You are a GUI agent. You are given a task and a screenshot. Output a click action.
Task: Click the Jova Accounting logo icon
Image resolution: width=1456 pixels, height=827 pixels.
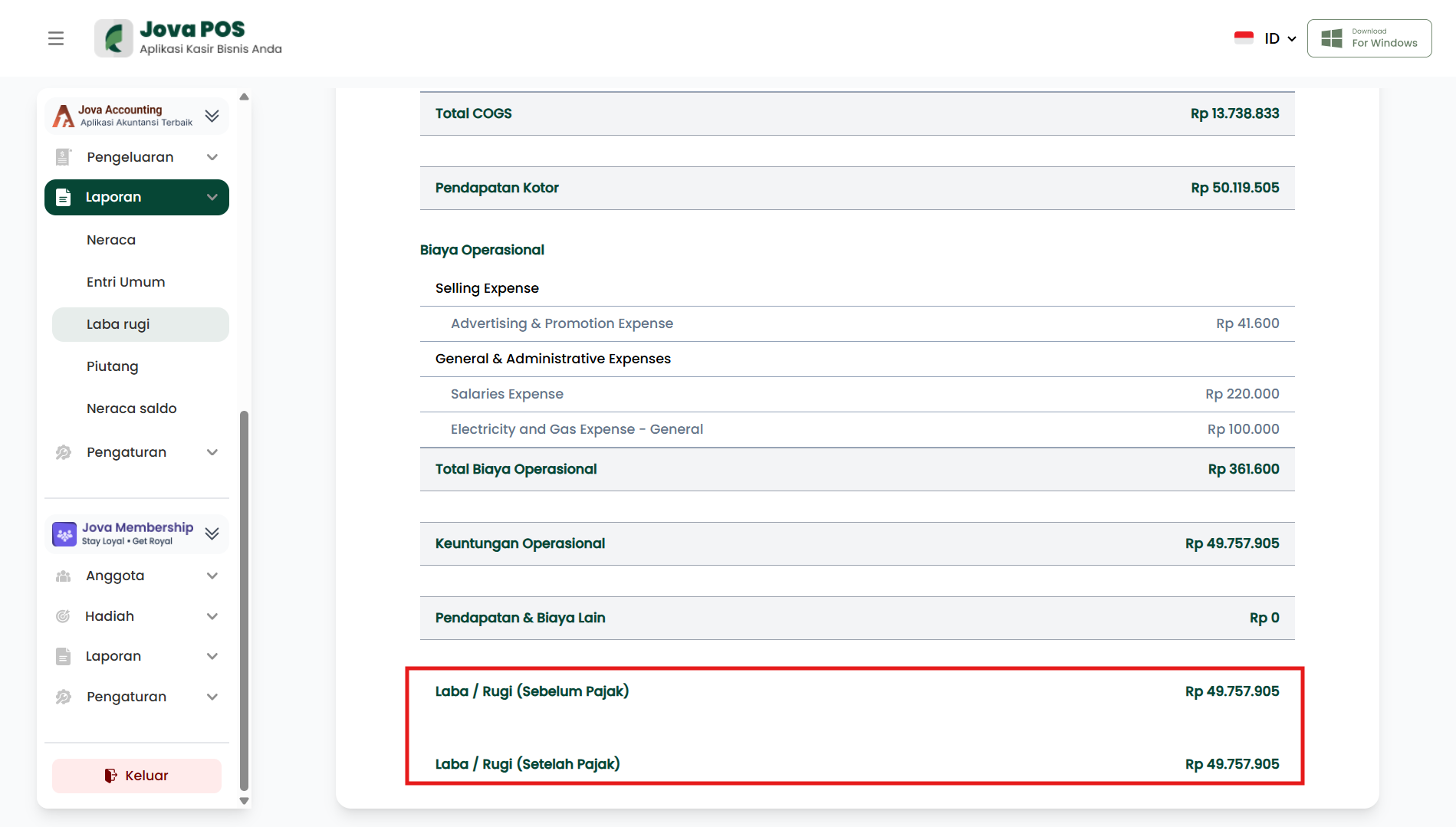tap(63, 116)
